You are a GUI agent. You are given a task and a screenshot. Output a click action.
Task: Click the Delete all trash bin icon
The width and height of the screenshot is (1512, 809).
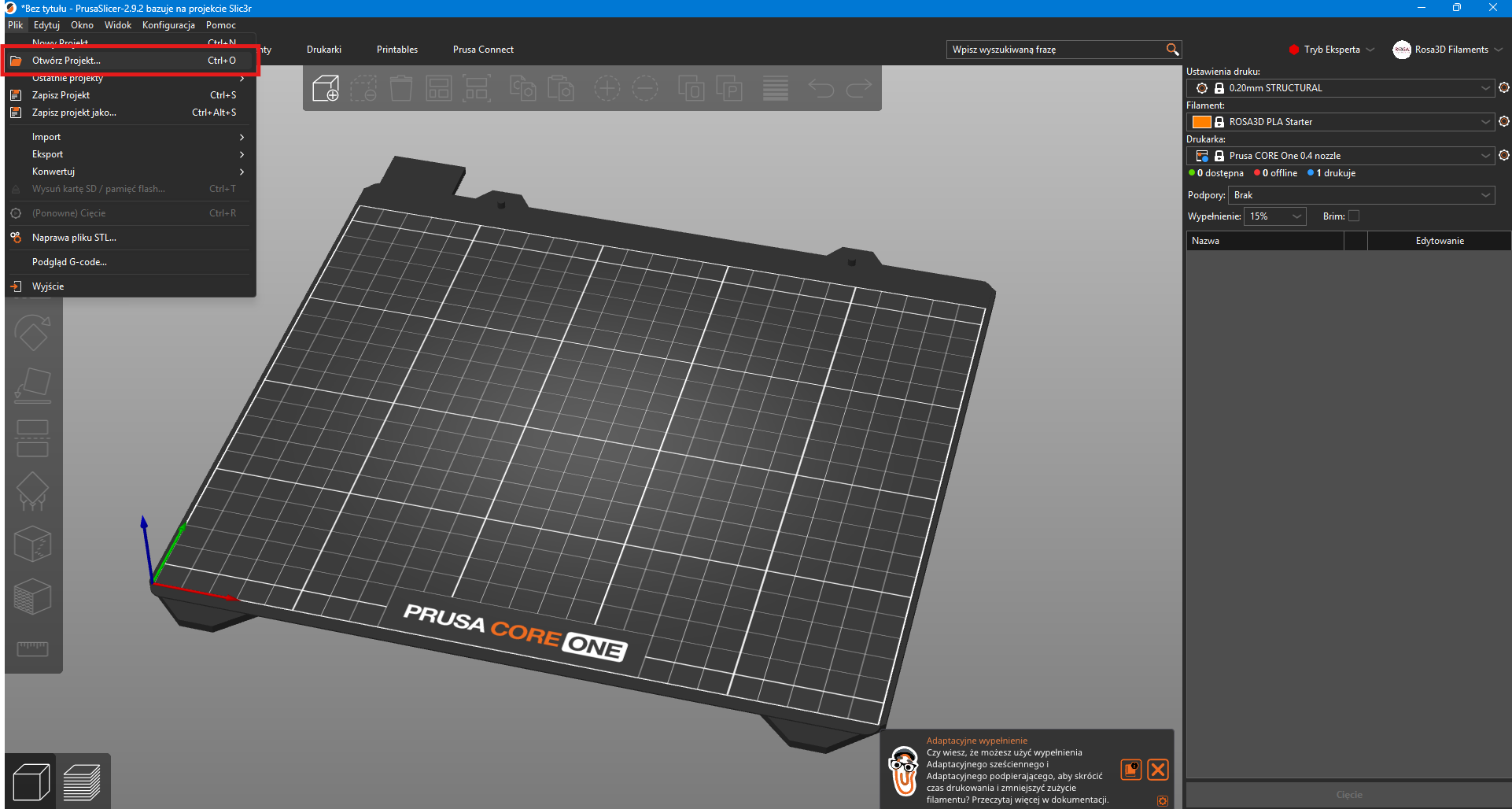tap(401, 88)
